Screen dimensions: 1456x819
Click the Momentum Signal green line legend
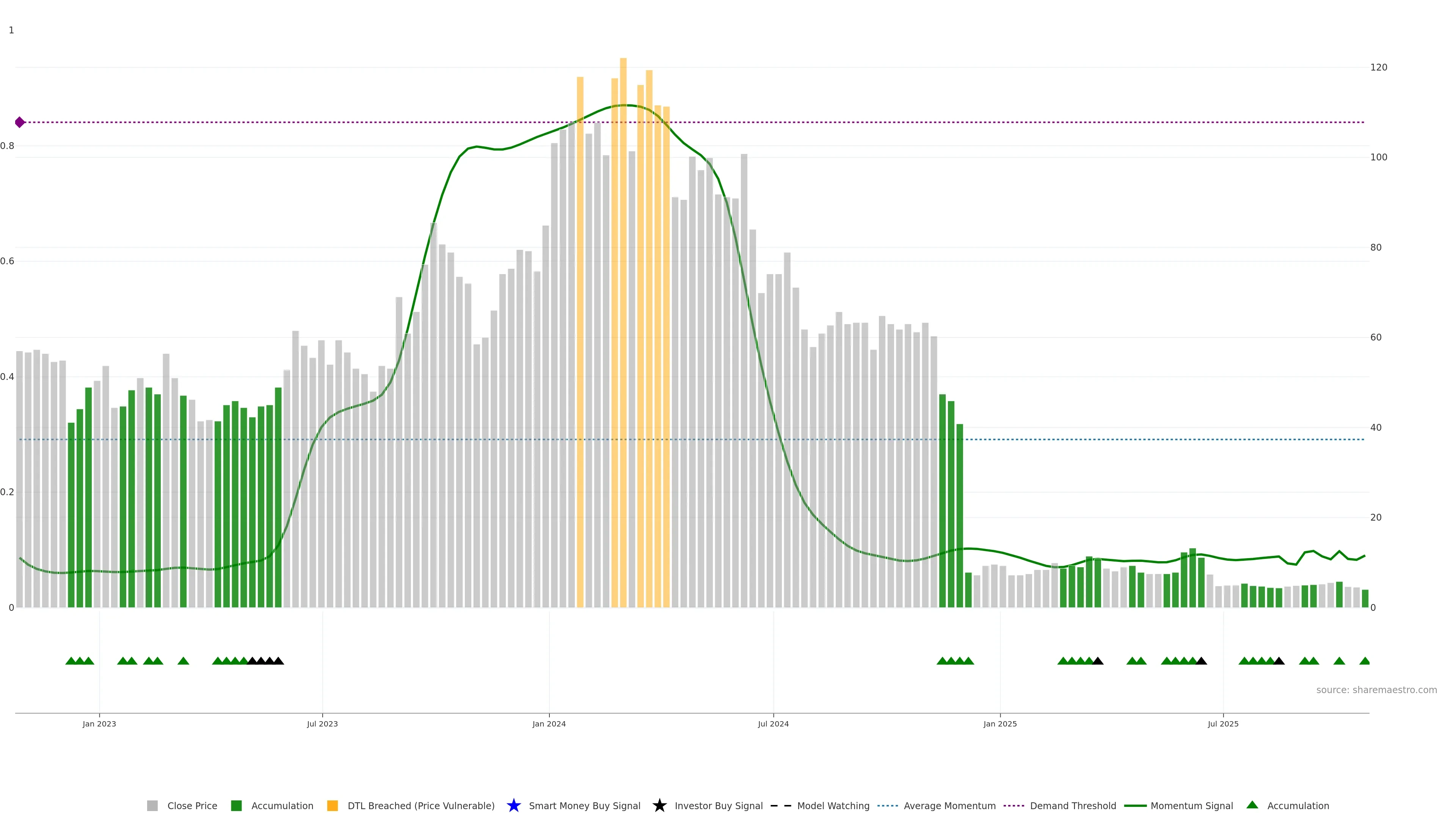click(x=1135, y=805)
